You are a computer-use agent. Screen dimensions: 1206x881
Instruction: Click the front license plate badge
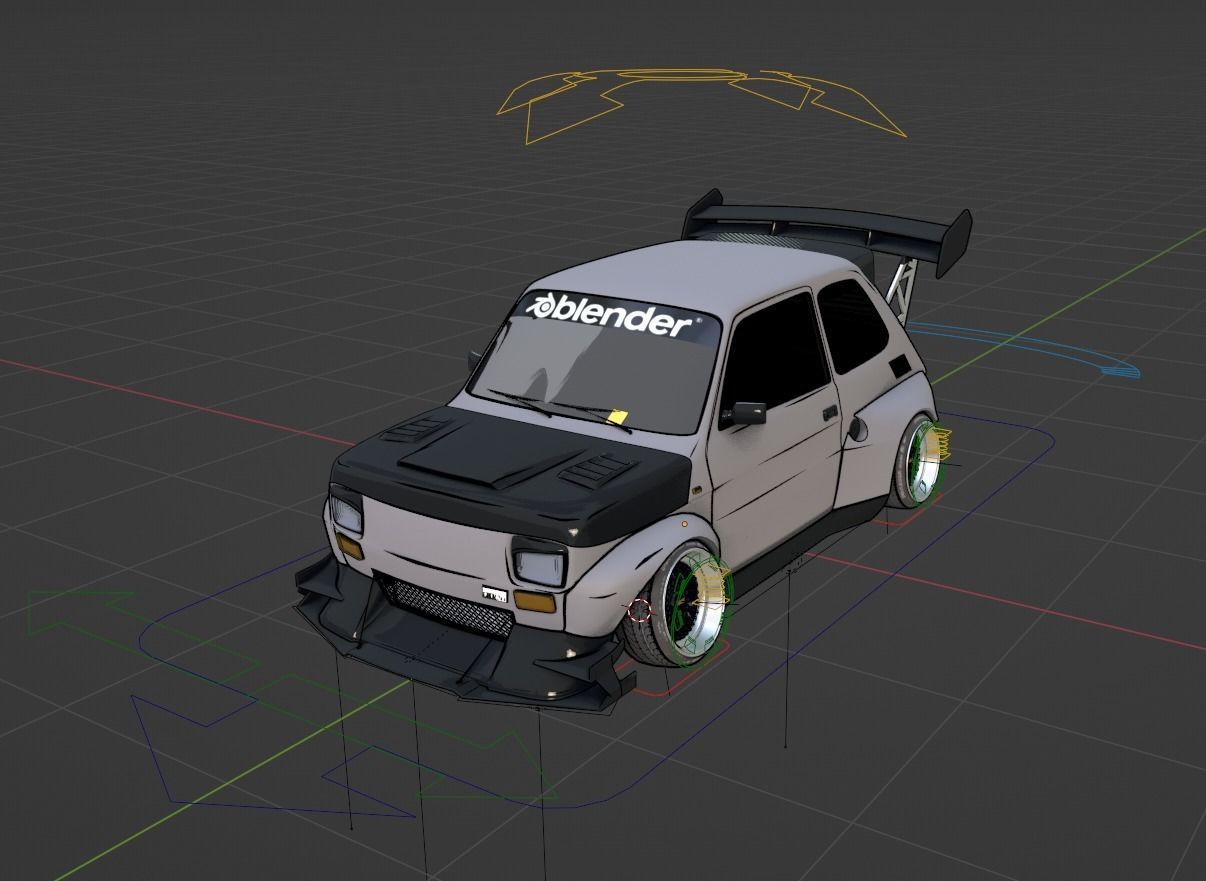494,594
